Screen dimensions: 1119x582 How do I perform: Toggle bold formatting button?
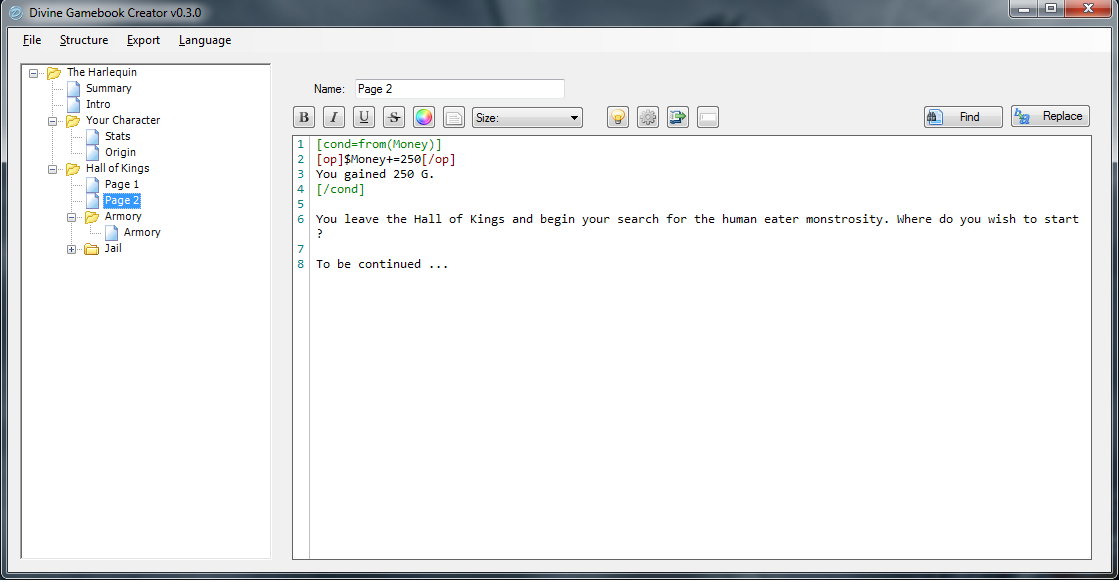tap(304, 117)
